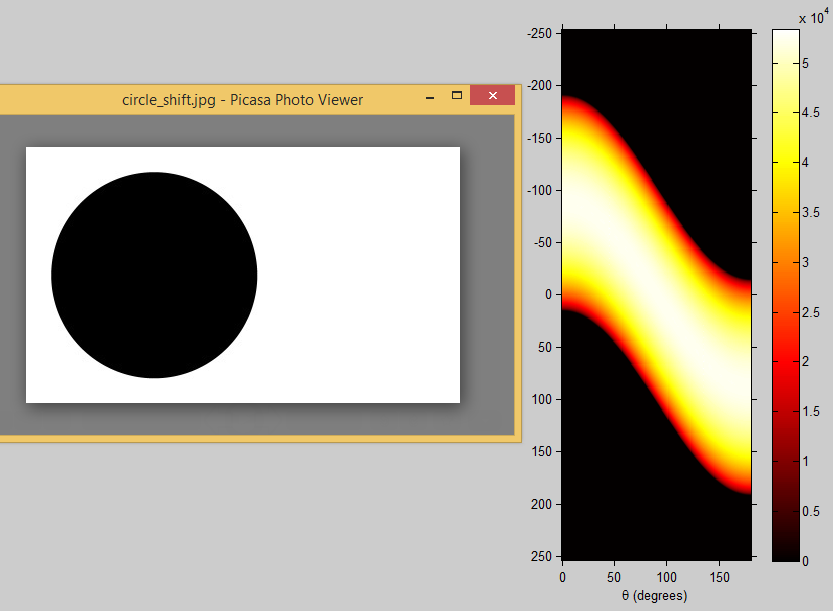Viewport: 833px width, 611px height.
Task: Click the black circle in the photo
Action: point(154,275)
